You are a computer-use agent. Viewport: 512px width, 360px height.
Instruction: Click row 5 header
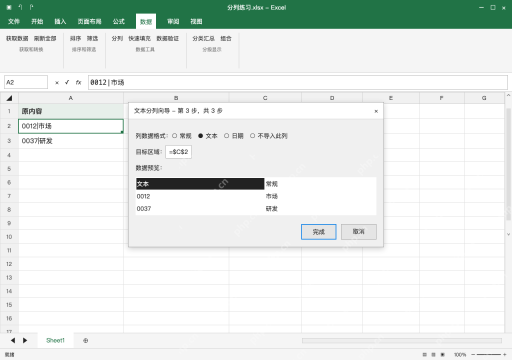pyautogui.click(x=9, y=169)
